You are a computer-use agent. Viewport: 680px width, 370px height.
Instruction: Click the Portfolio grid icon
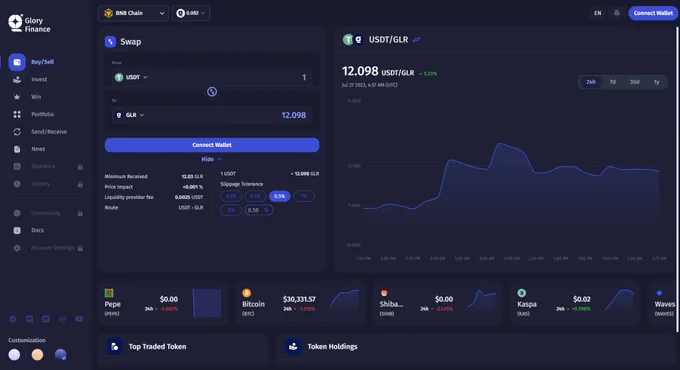(17, 114)
